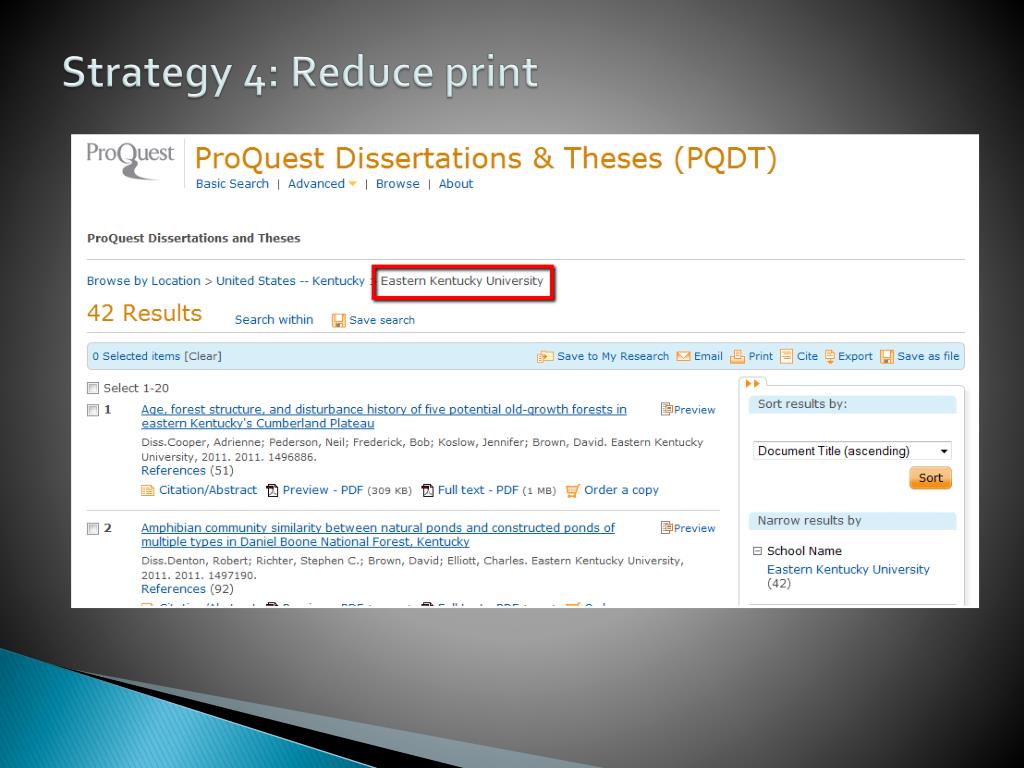Click Full text - PDF icon for result 1
The height and width of the screenshot is (768, 1024).
428,490
